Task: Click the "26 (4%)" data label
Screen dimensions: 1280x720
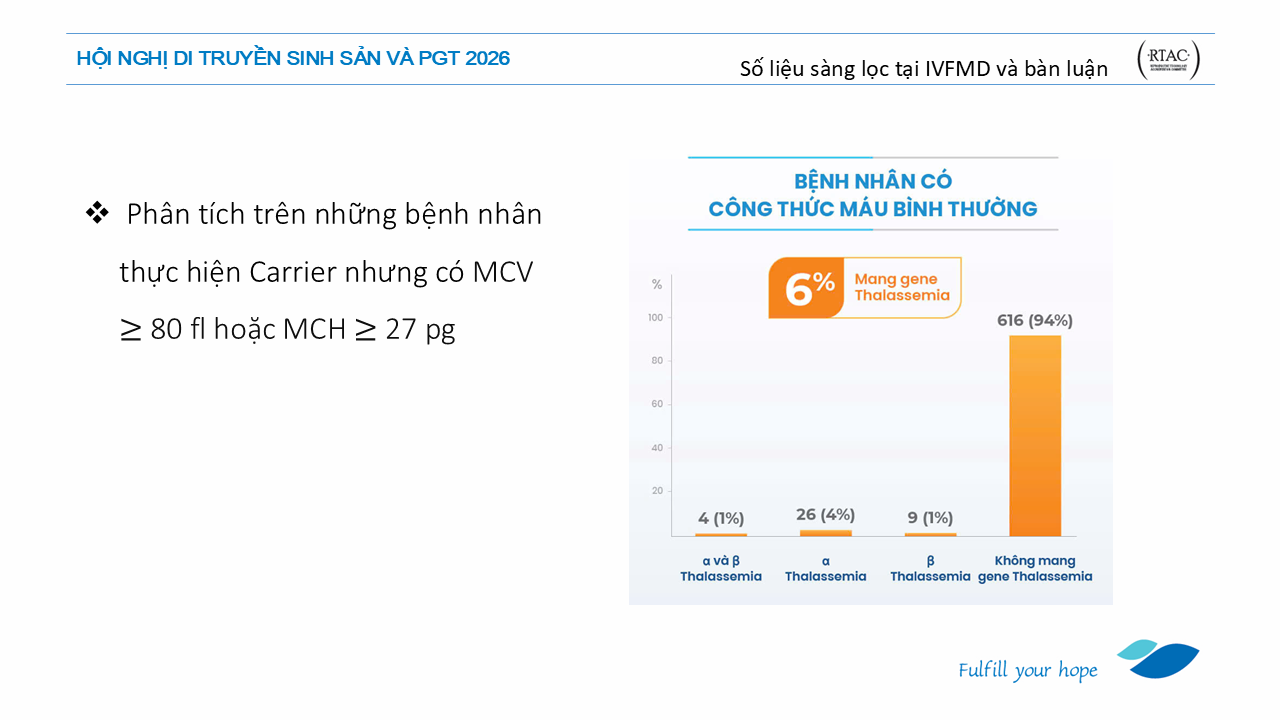Action: pyautogui.click(x=825, y=514)
